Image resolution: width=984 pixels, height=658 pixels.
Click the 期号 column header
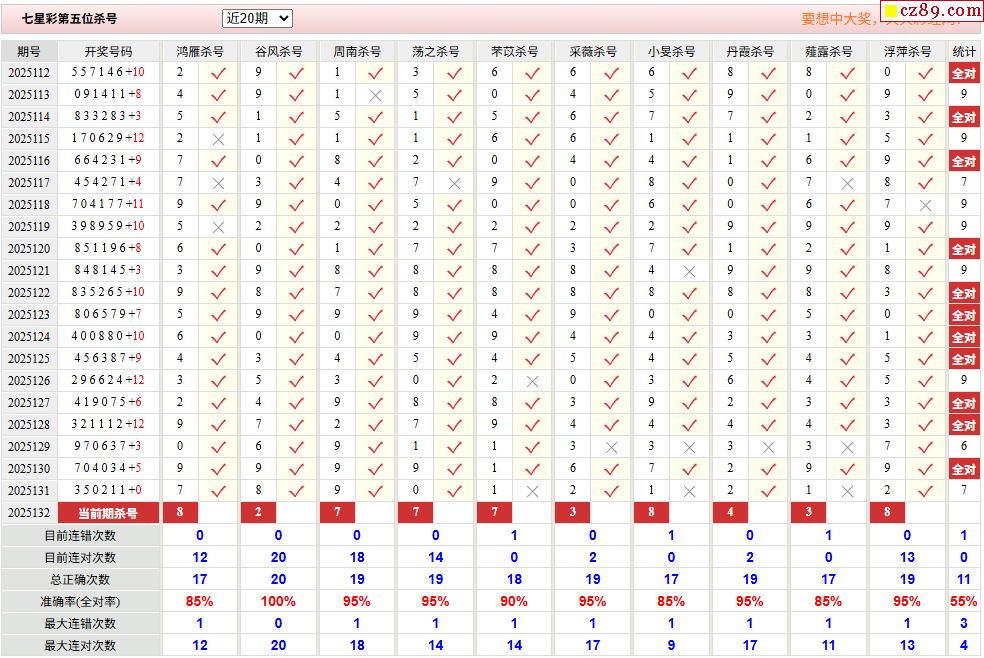pyautogui.click(x=29, y=51)
